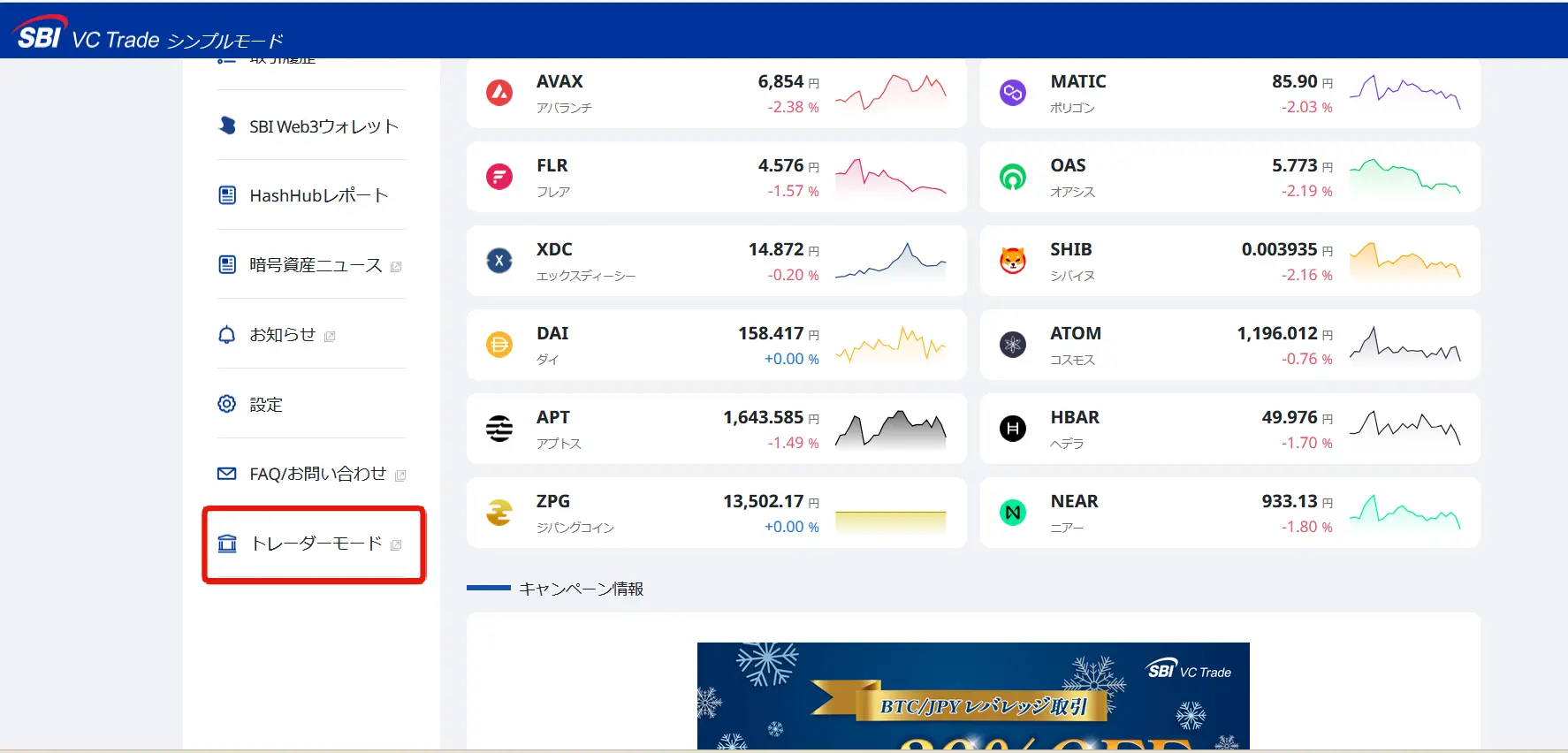The height and width of the screenshot is (753, 1568).
Task: Click the MATIC coin icon
Action: click(1013, 93)
